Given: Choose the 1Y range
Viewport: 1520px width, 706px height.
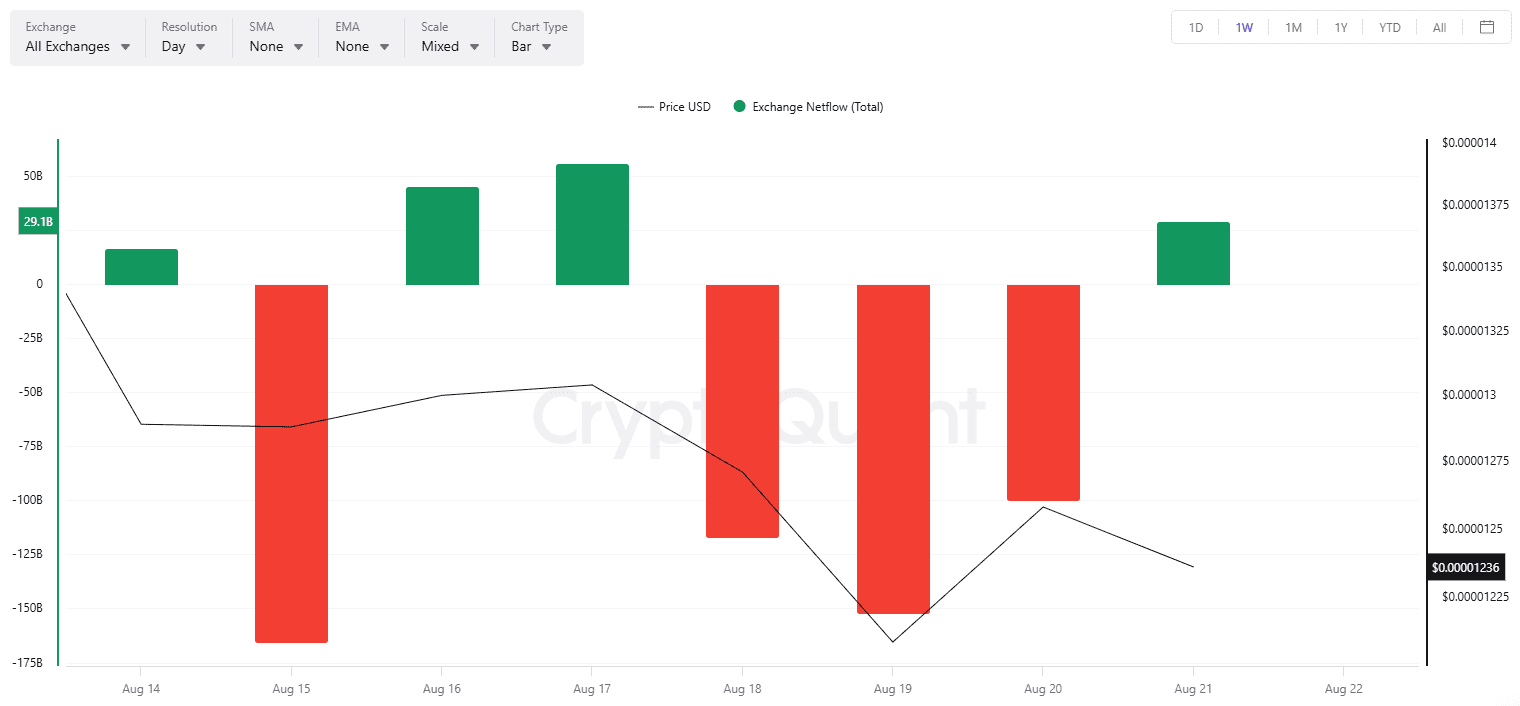Looking at the screenshot, I should [1341, 27].
